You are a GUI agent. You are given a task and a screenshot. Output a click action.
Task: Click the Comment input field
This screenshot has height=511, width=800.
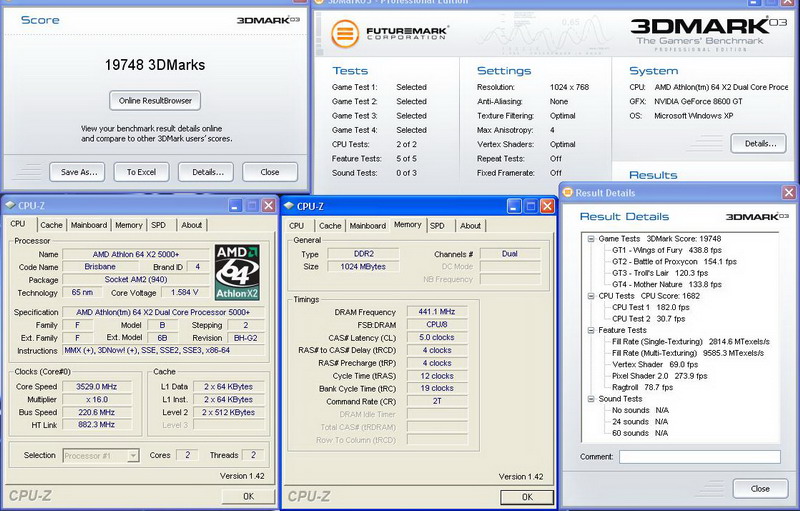point(699,456)
